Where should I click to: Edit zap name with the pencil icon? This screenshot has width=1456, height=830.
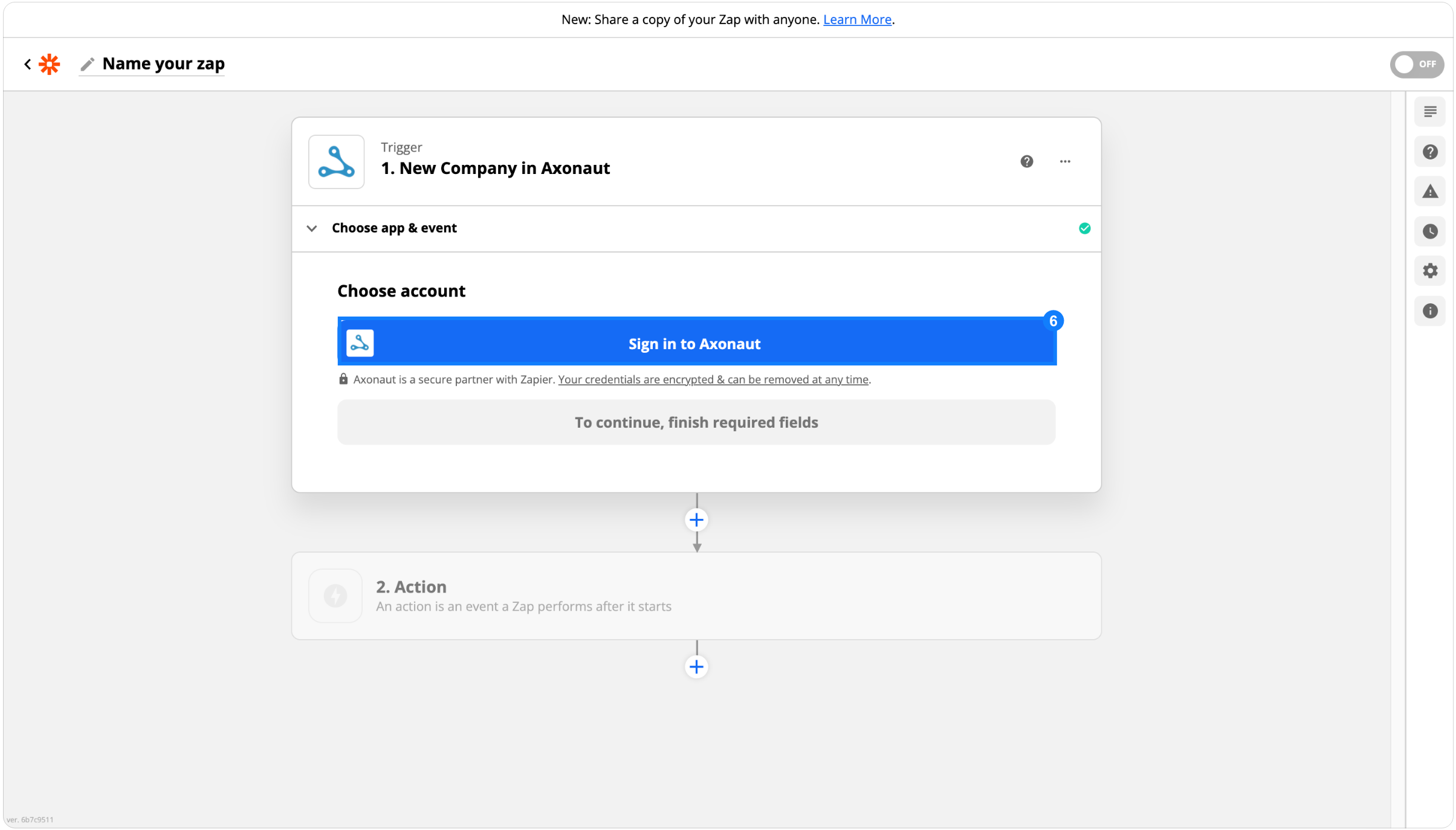88,64
